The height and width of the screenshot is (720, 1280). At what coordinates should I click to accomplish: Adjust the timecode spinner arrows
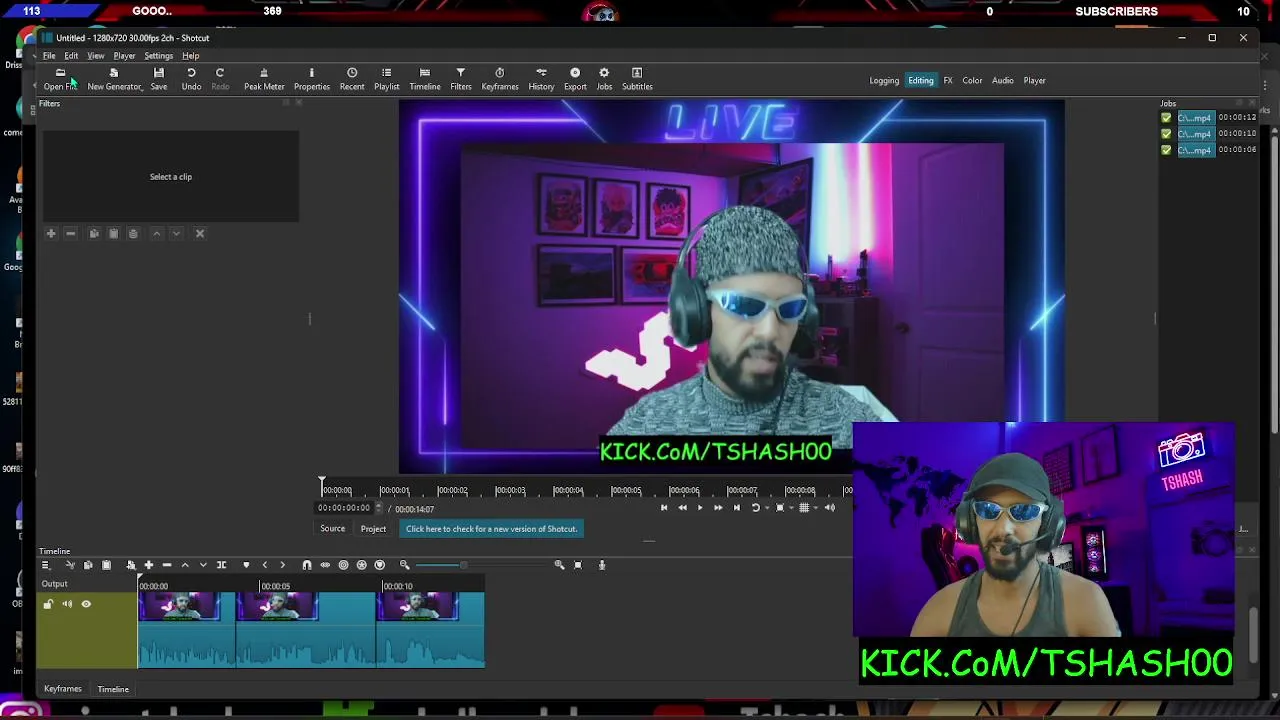[x=378, y=508]
